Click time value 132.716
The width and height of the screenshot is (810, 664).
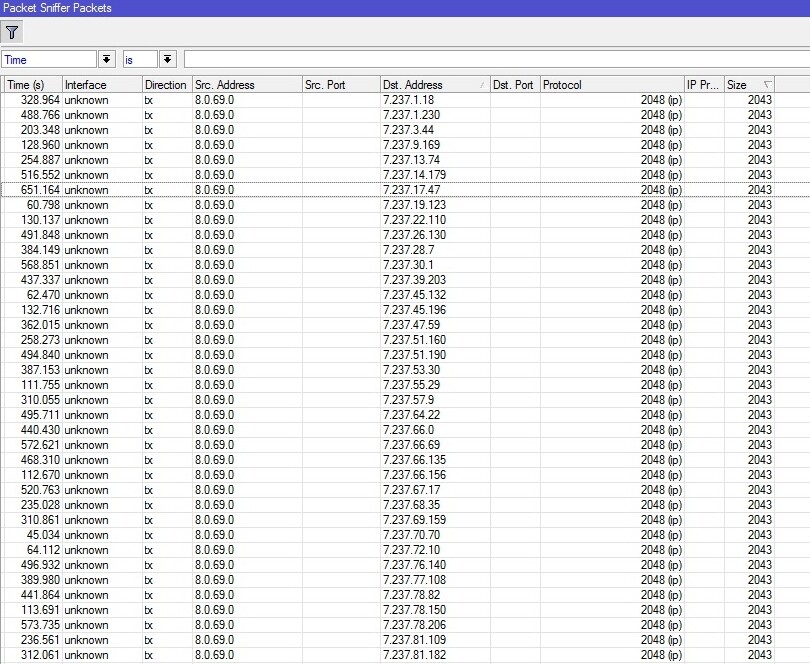(40, 310)
